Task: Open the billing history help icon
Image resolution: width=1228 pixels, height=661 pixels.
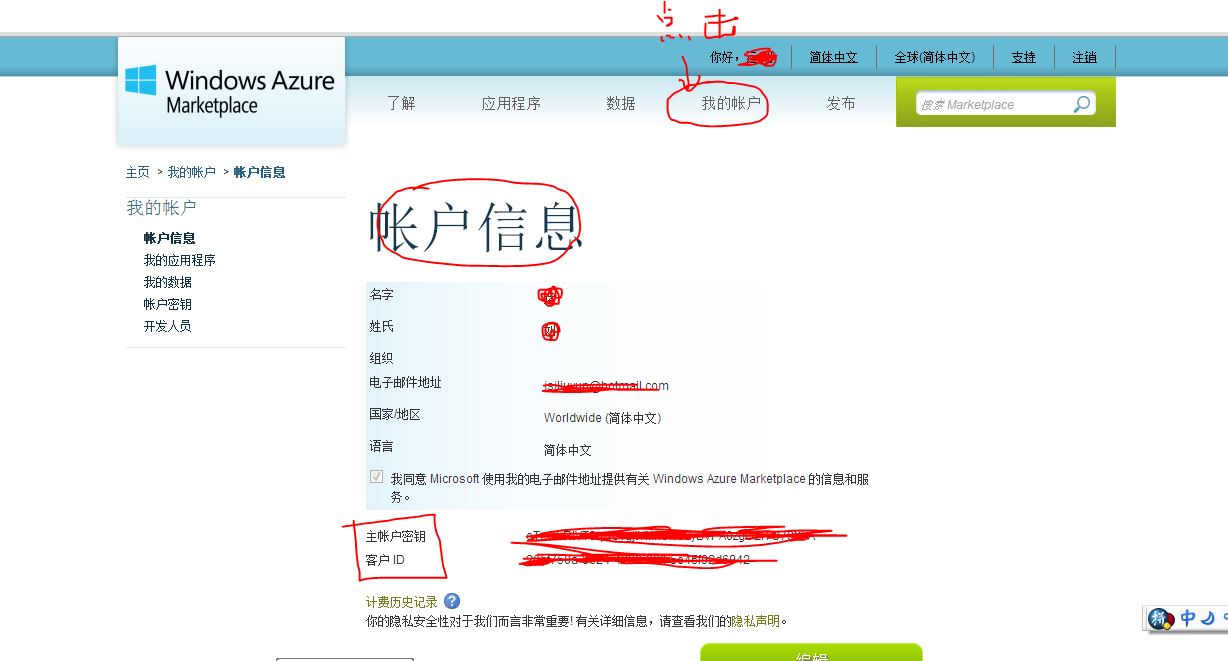Action: (452, 601)
